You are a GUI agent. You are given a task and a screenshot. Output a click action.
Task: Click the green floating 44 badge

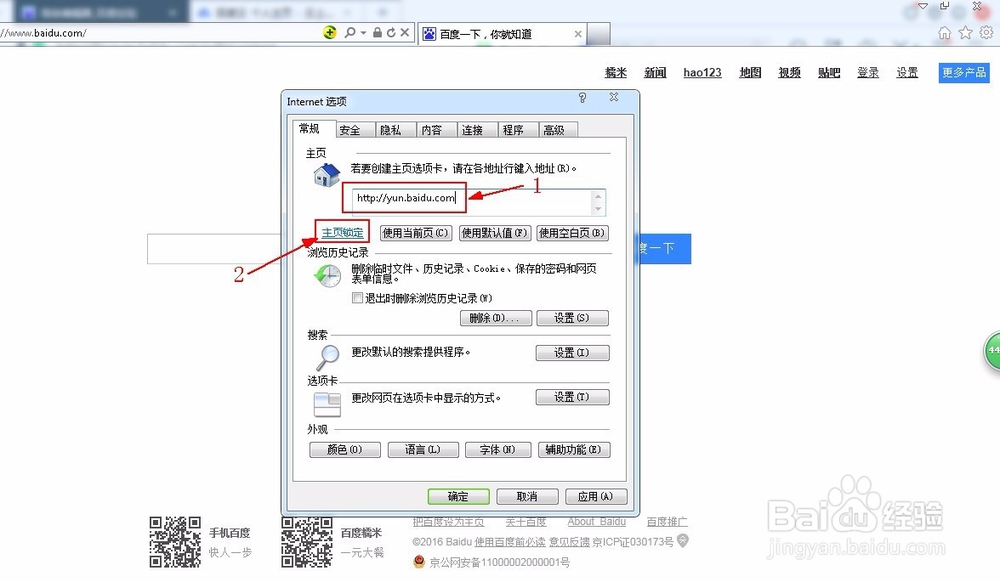pos(992,351)
